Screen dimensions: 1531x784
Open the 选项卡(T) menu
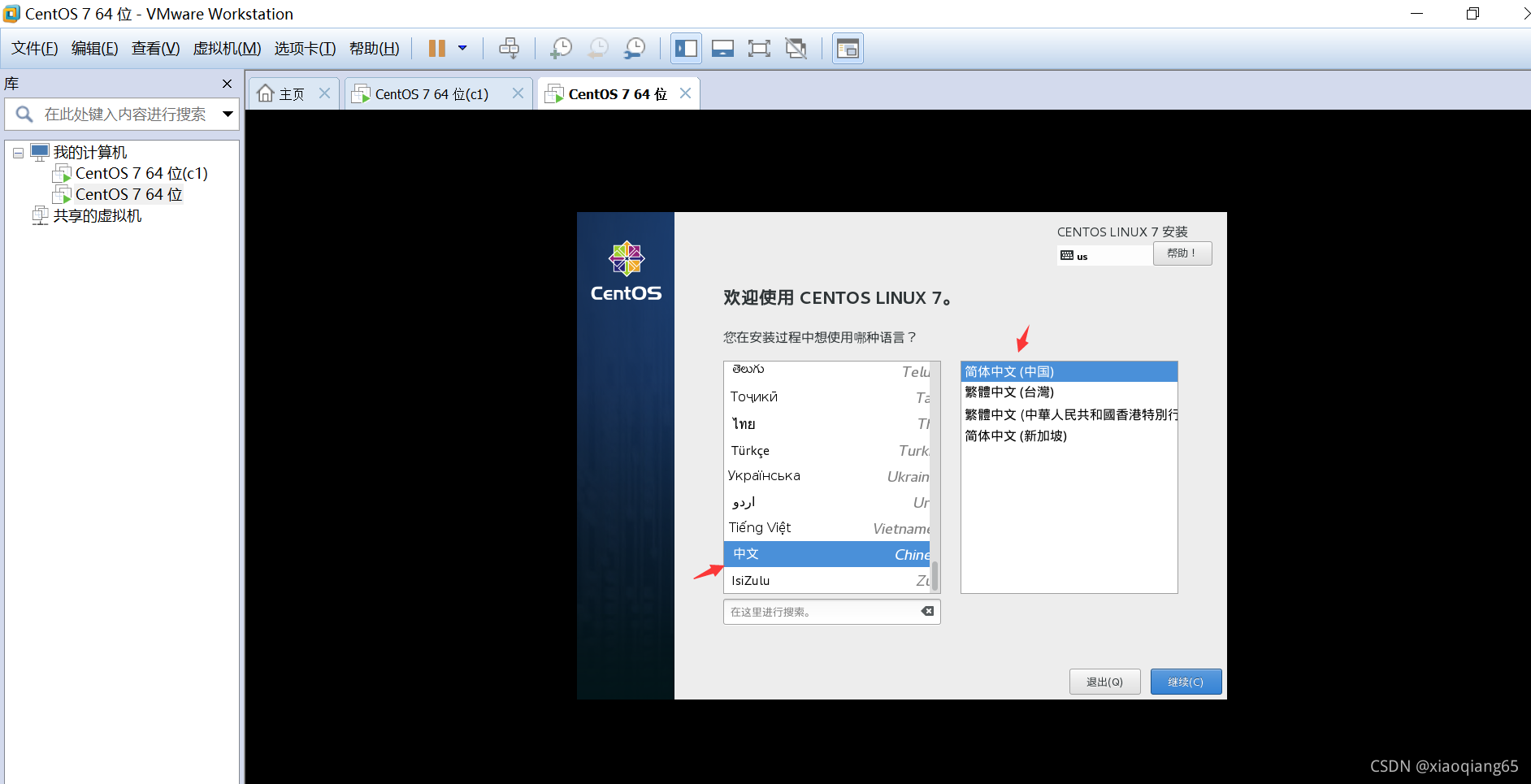click(305, 49)
